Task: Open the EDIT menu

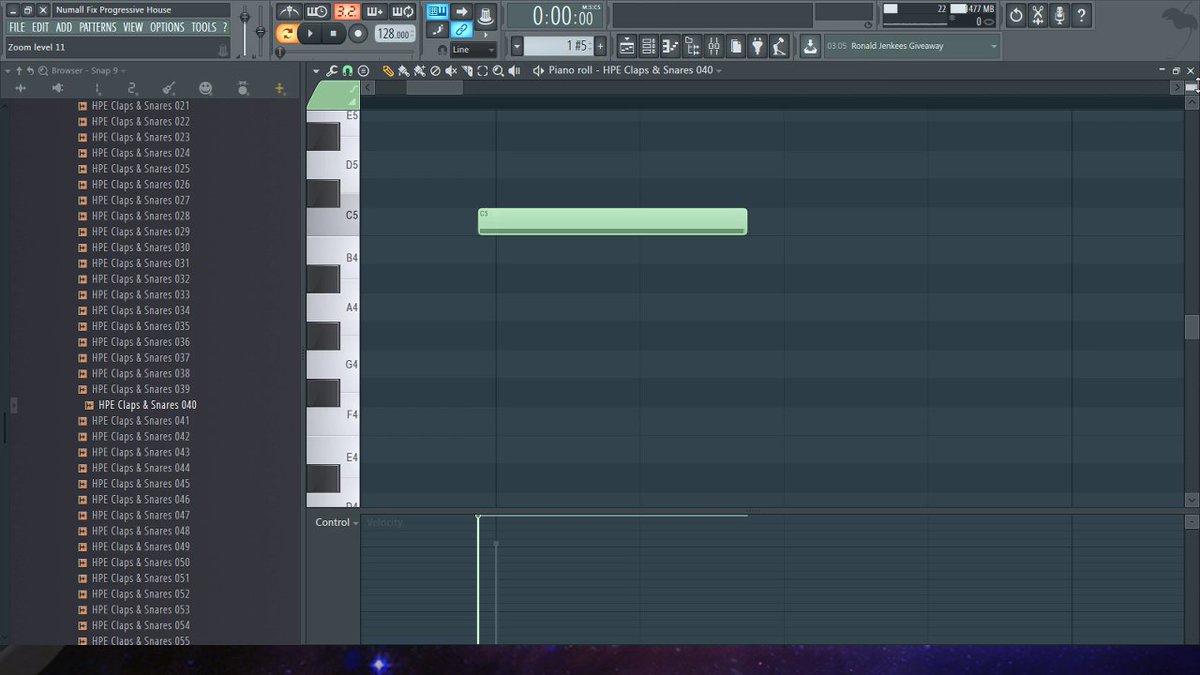Action: [40, 27]
